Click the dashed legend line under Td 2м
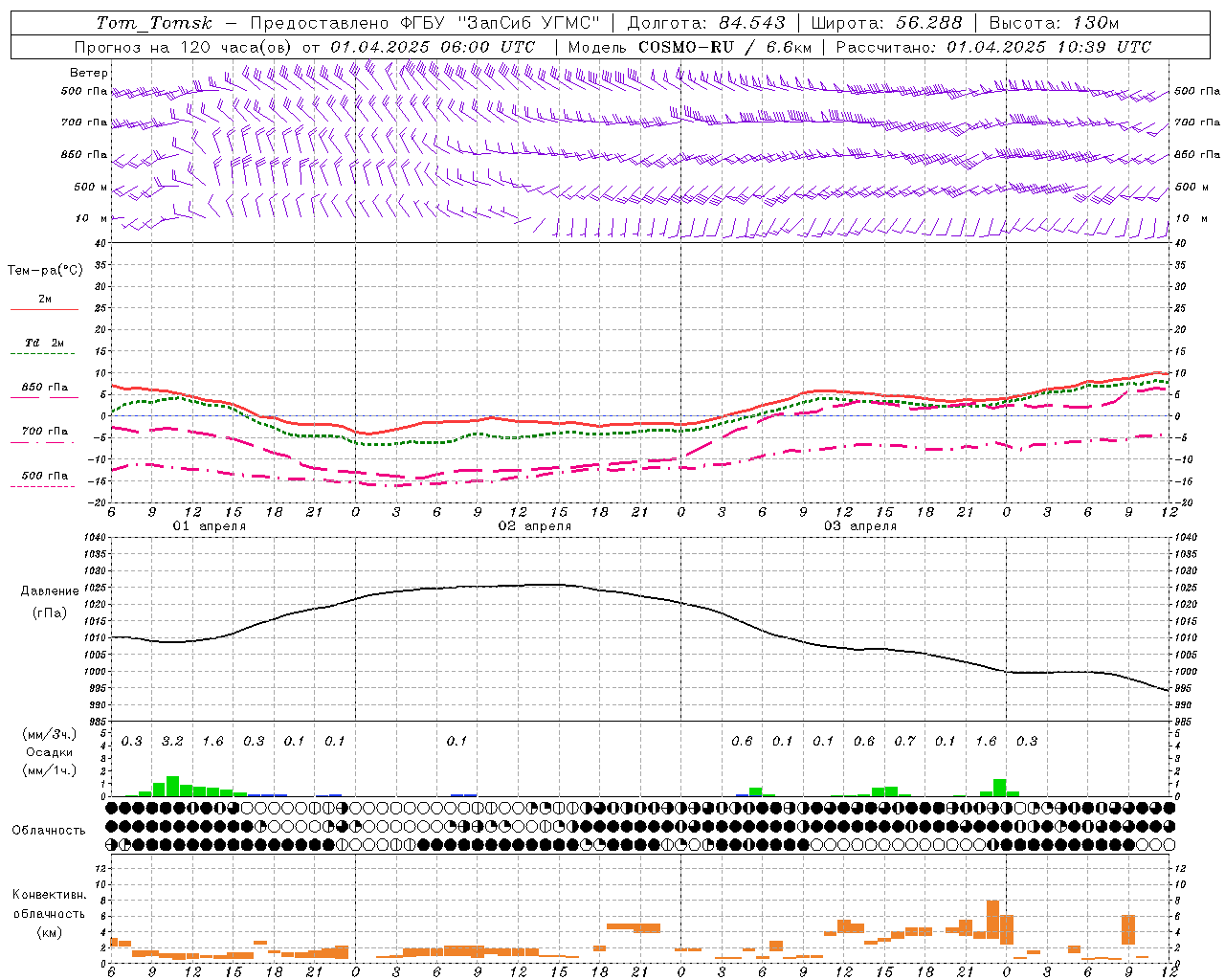Image resolution: width=1225 pixels, height=980 pixels. pos(43,354)
